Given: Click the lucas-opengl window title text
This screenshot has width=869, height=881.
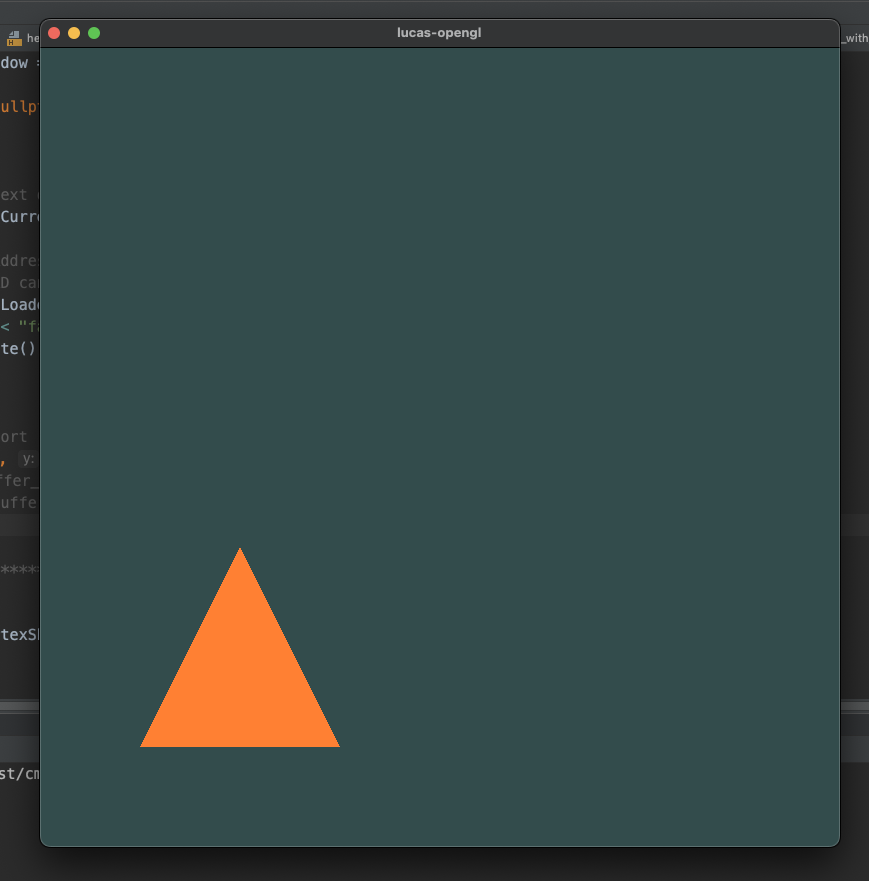Looking at the screenshot, I should pos(439,32).
